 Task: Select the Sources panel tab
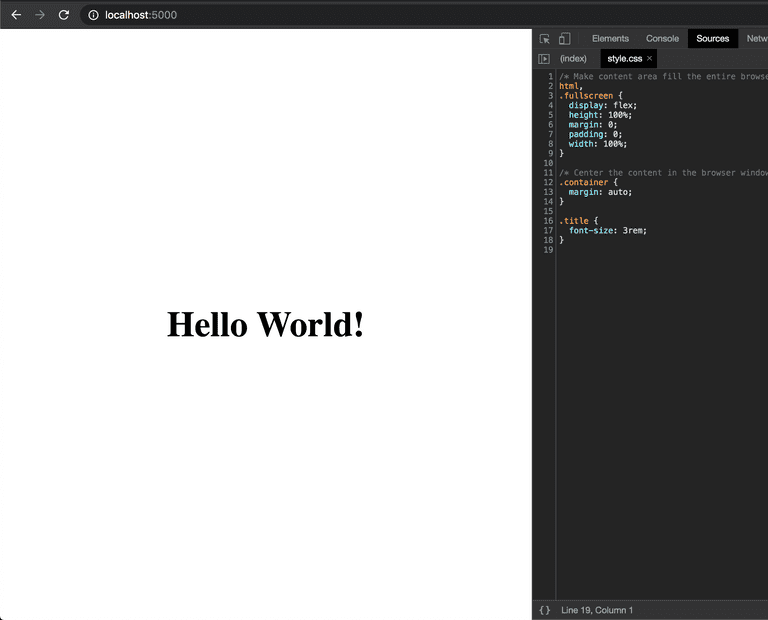pyautogui.click(x=713, y=39)
